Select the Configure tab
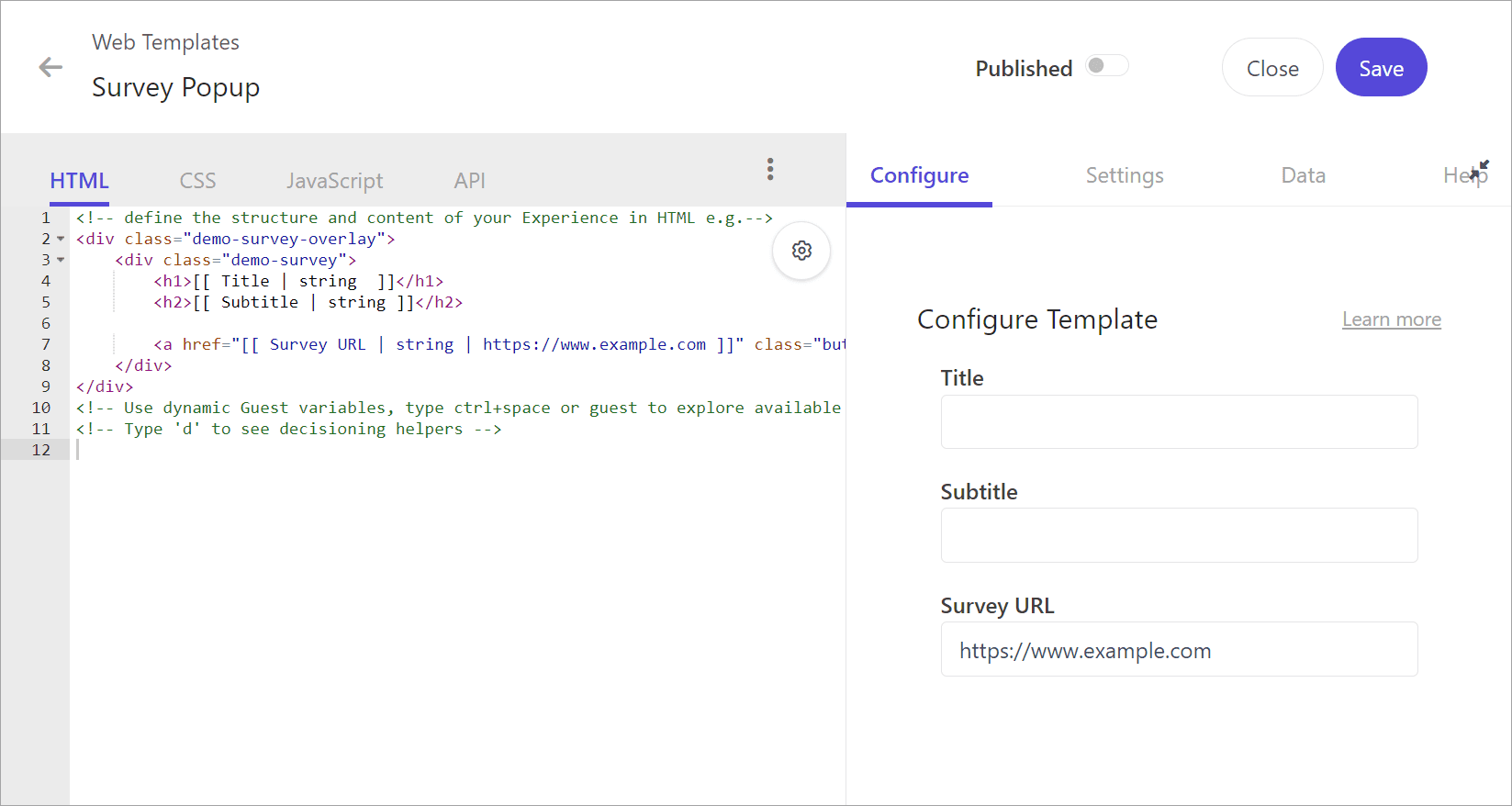 [x=919, y=175]
